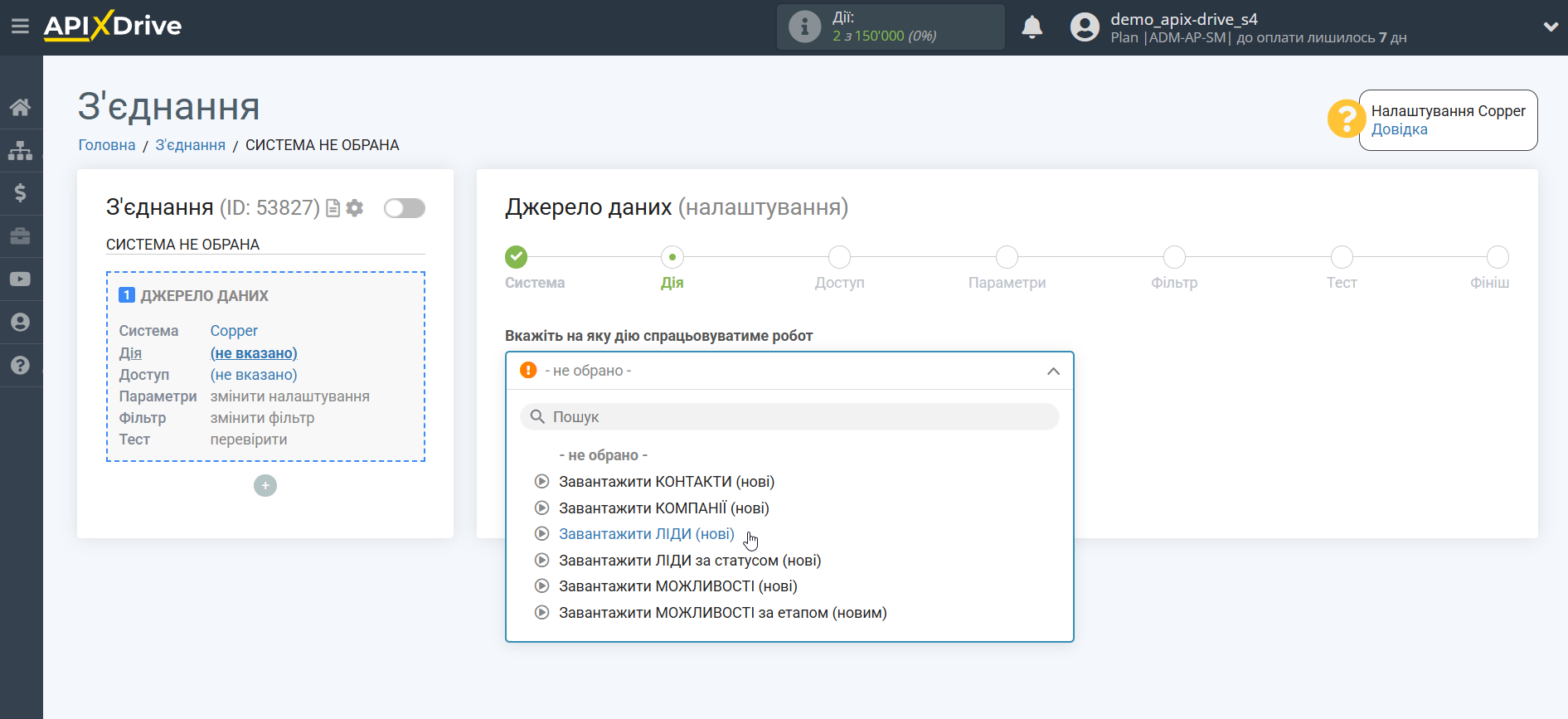1568x719 pixels.
Task: Click the Copper system link
Action: tap(234, 331)
